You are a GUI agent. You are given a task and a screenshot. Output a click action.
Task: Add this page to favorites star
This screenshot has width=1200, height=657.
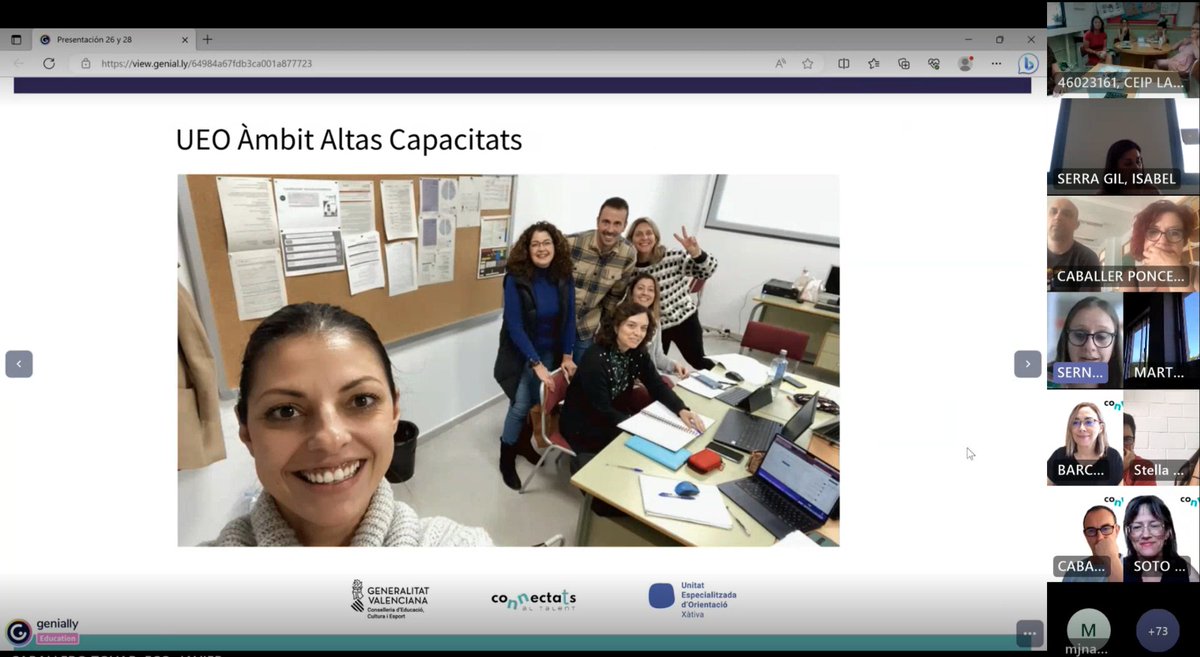tap(807, 63)
